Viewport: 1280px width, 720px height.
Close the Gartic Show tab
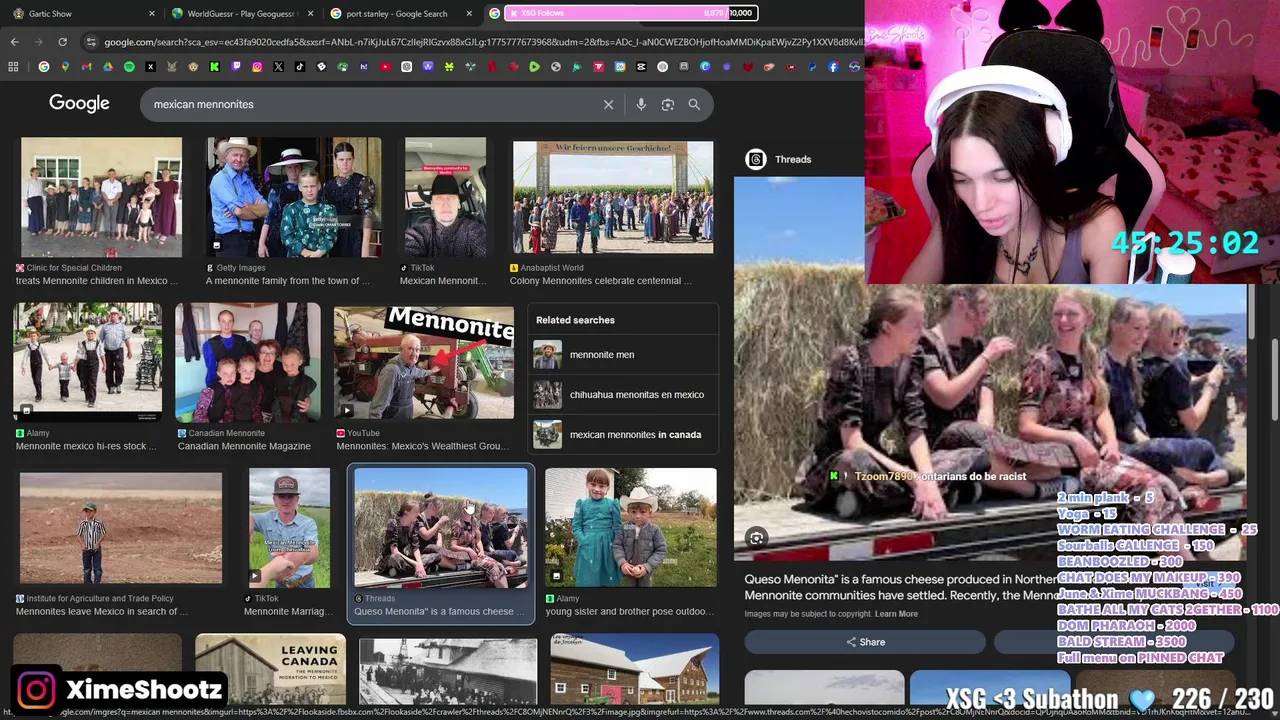152,14
